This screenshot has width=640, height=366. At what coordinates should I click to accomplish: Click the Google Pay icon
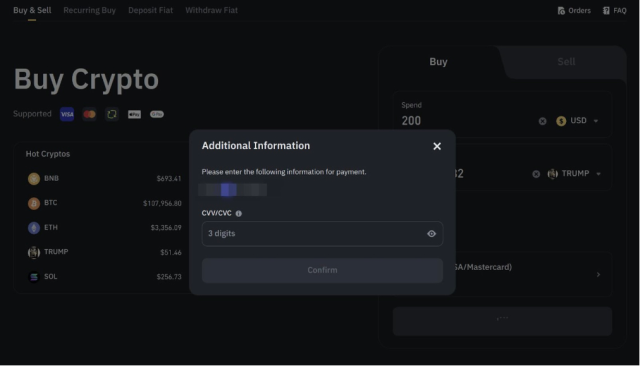click(157, 114)
